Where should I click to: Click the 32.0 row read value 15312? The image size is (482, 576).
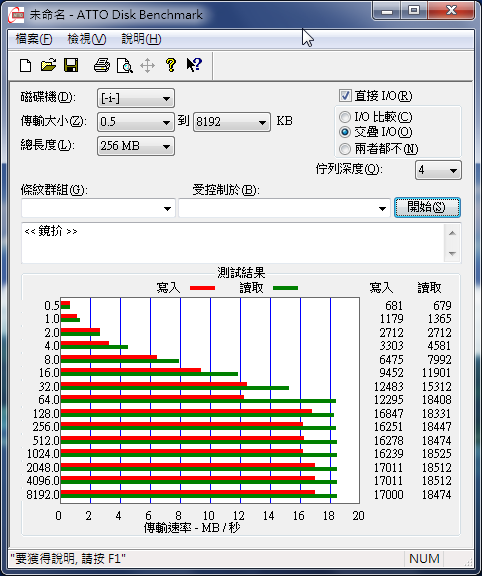pyautogui.click(x=436, y=386)
